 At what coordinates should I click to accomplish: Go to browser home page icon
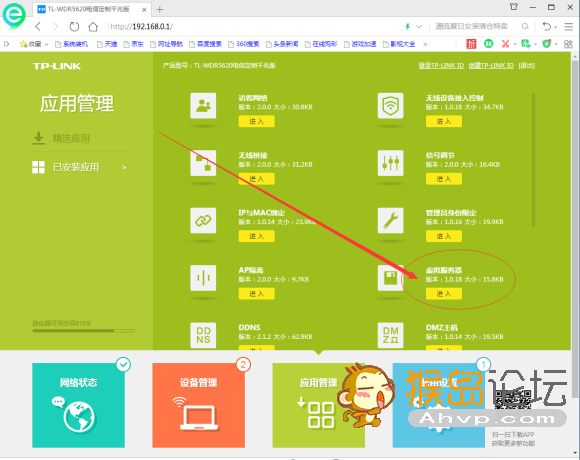tap(93, 27)
